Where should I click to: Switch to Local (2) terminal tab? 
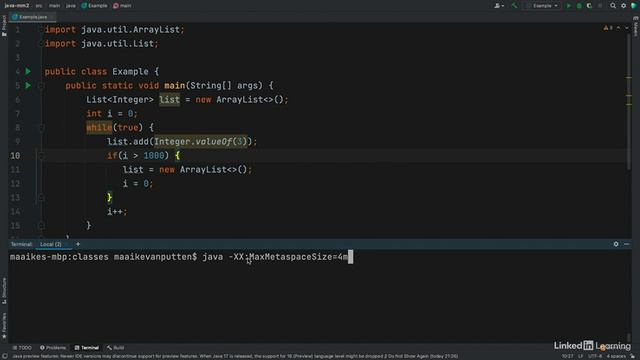[x=51, y=244]
